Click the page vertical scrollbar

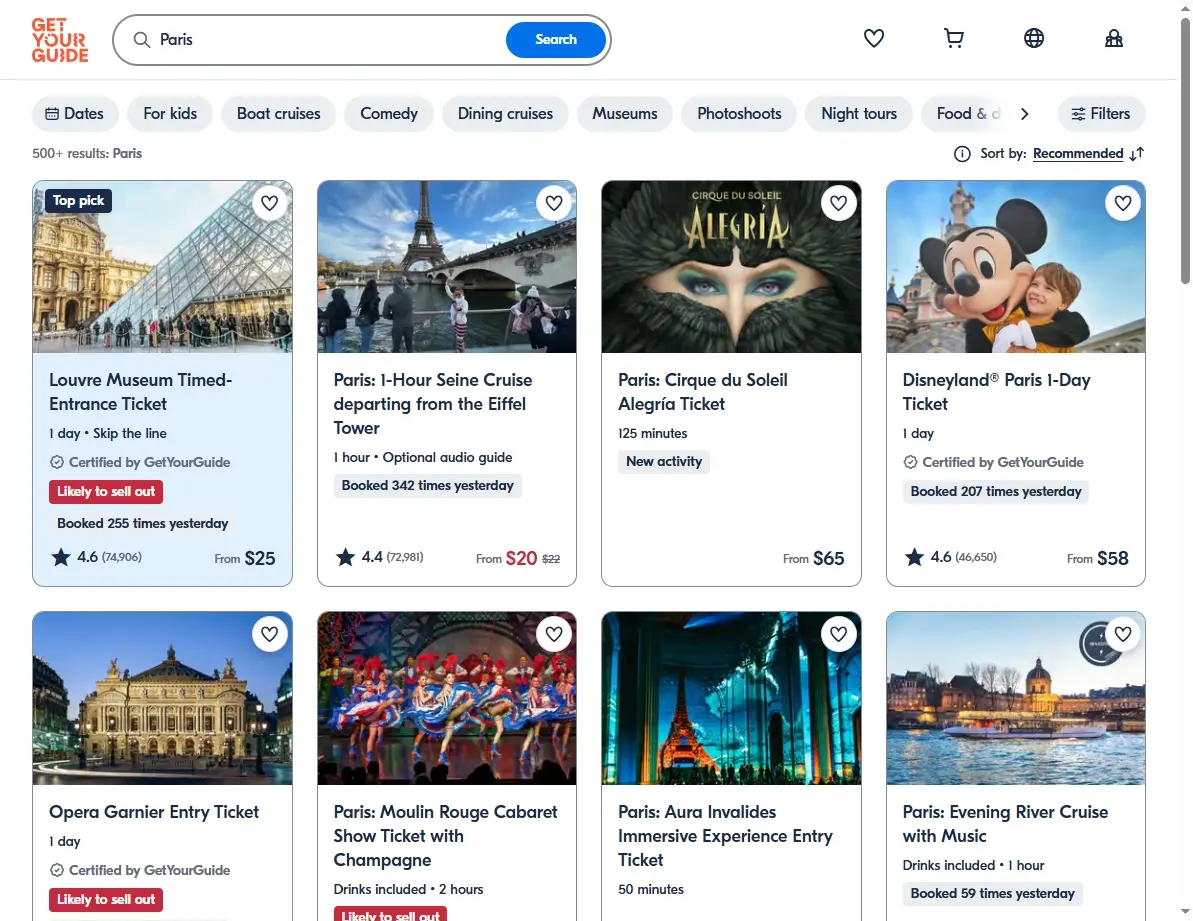(1185, 152)
